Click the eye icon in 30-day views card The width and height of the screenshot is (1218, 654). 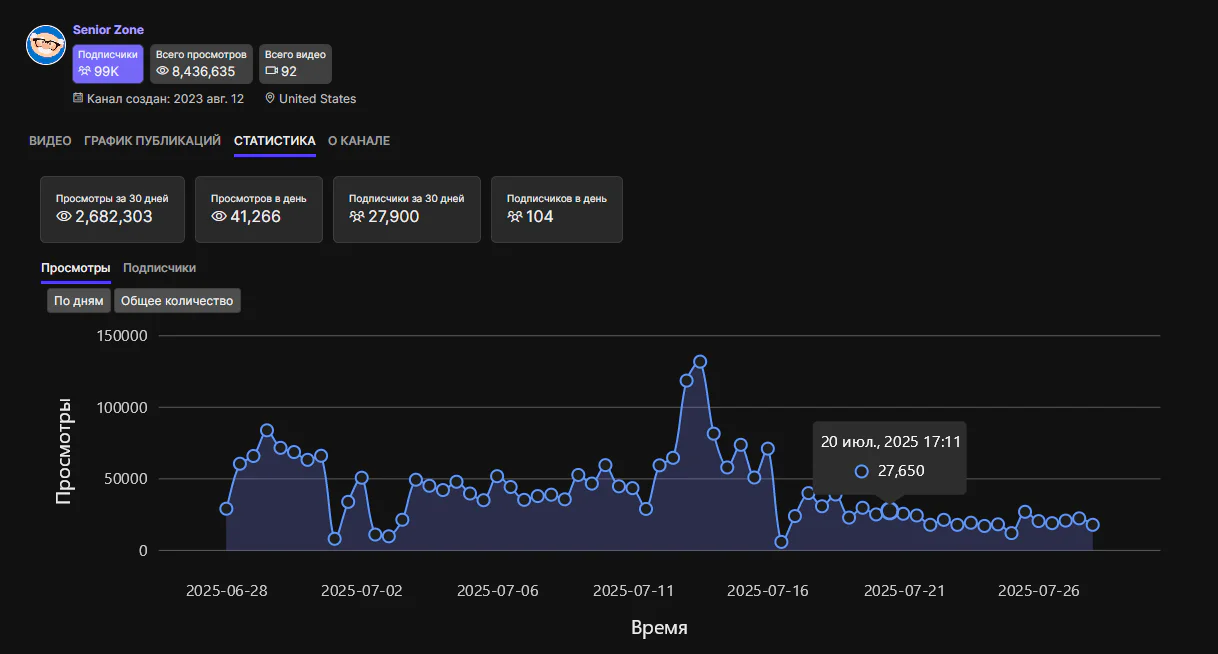coord(62,215)
